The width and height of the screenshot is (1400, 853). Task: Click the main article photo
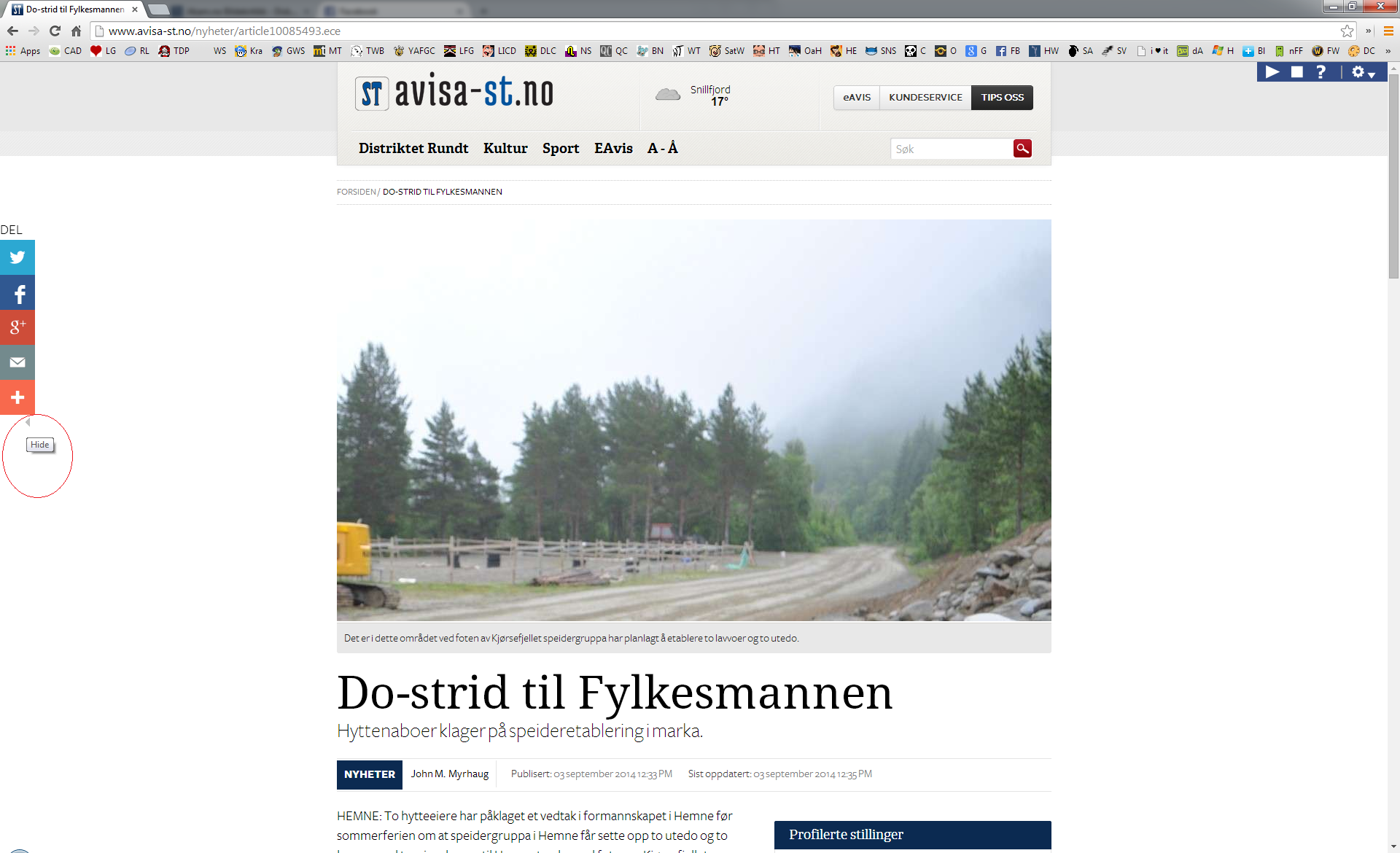(694, 421)
